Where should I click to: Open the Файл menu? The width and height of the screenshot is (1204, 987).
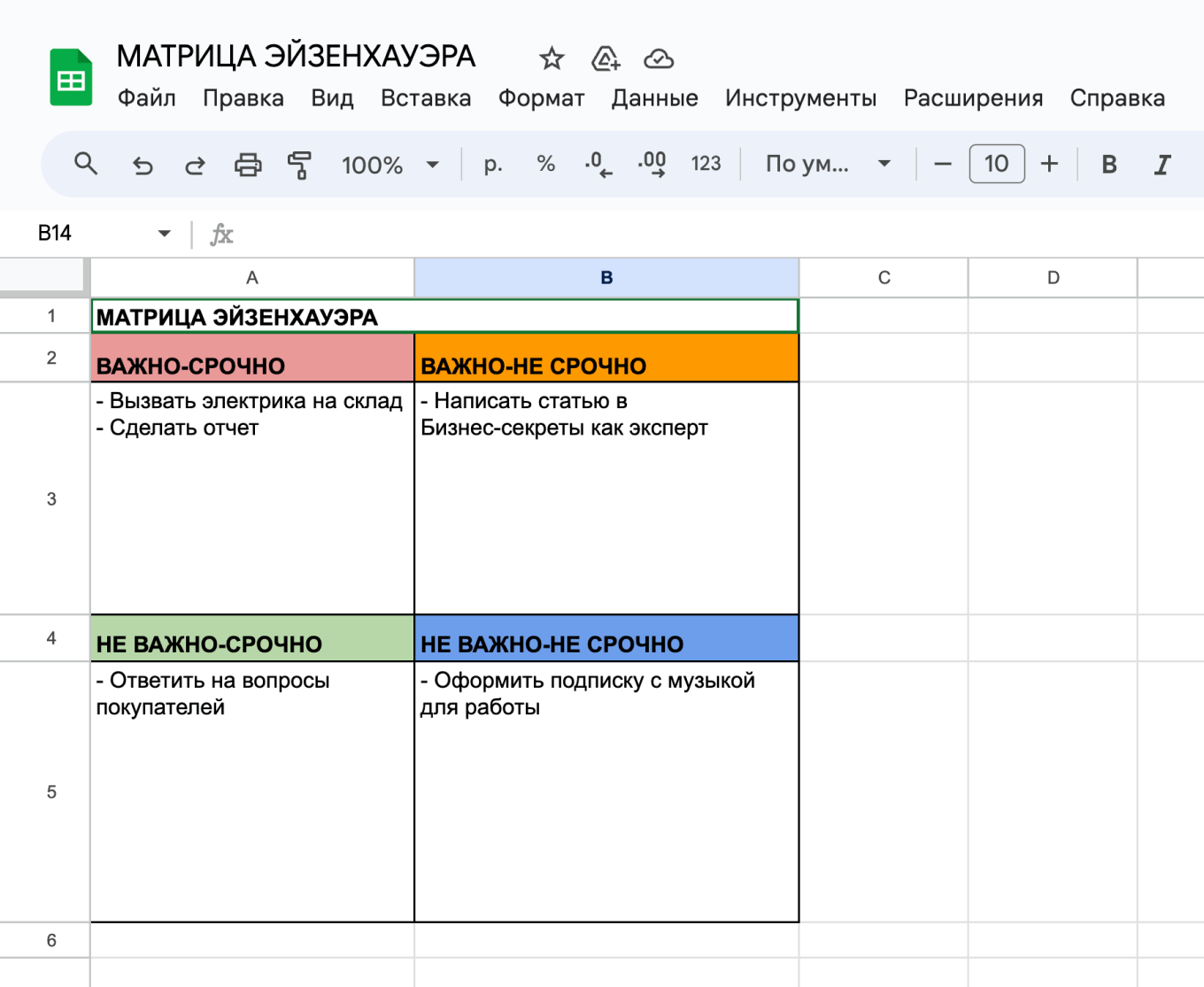pyautogui.click(x=147, y=98)
